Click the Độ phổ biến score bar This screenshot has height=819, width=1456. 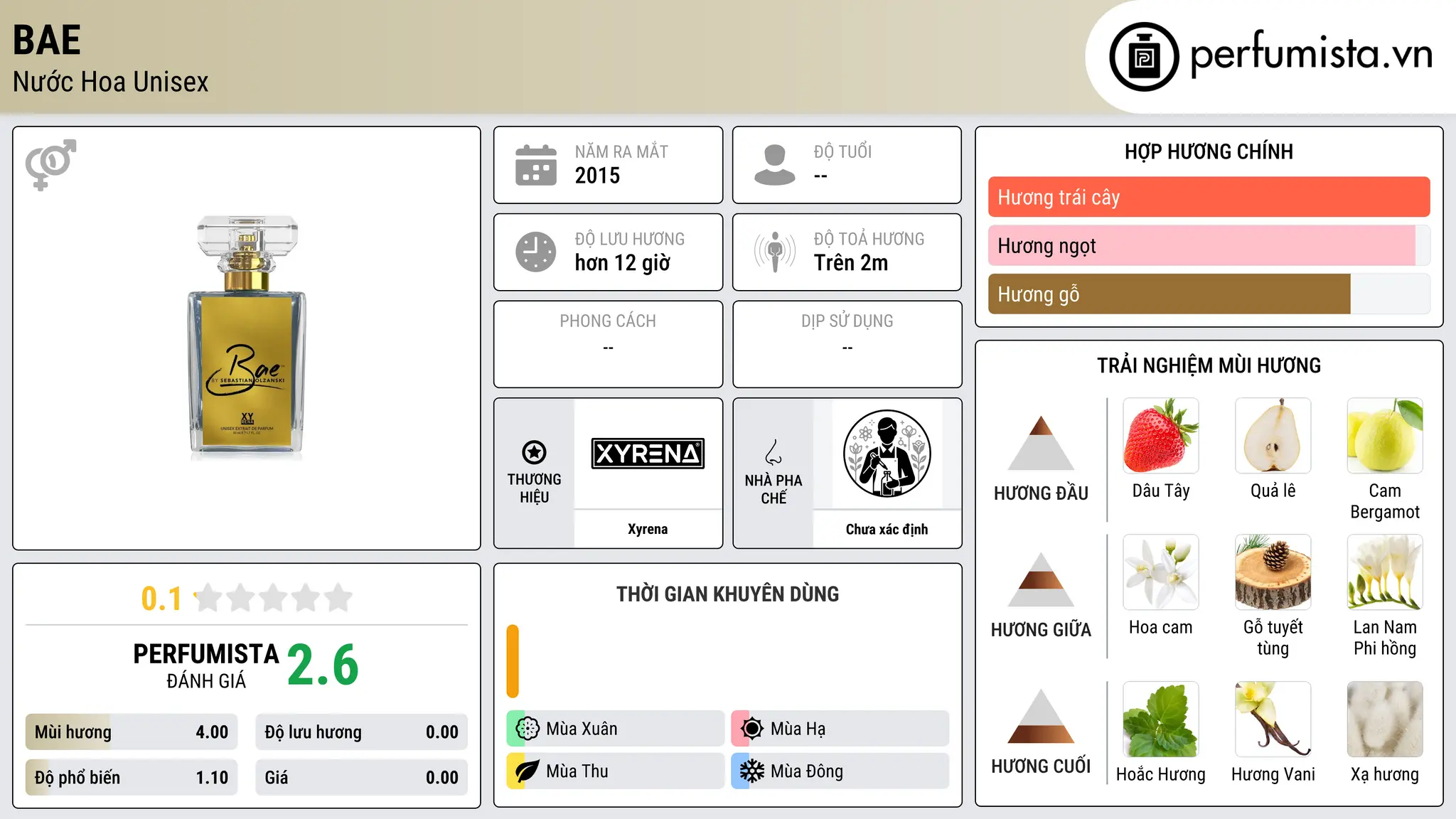[132, 778]
